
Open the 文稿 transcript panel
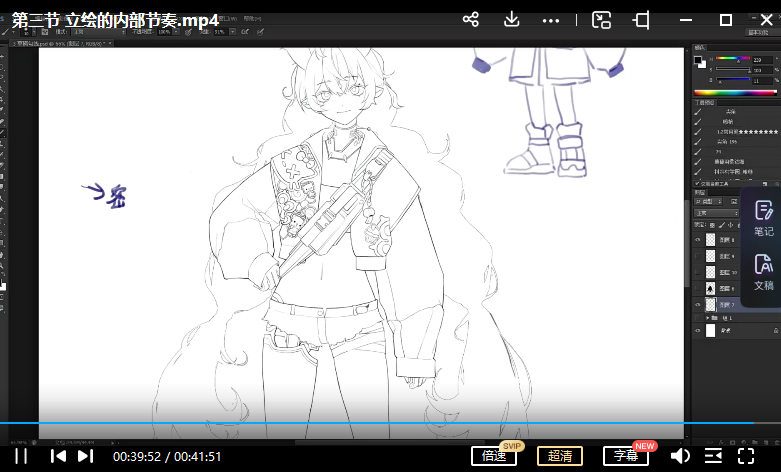click(x=763, y=271)
